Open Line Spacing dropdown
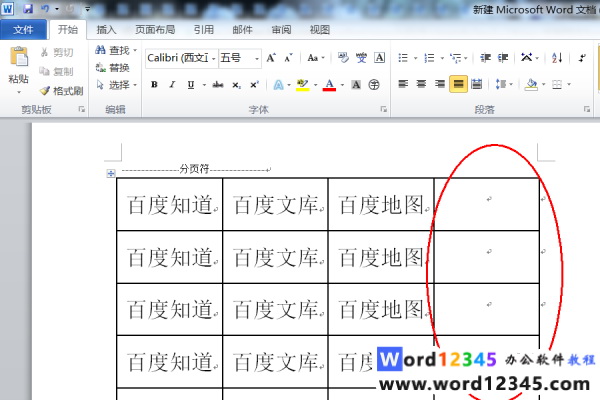Viewport: 600px width, 400px height. point(504,84)
